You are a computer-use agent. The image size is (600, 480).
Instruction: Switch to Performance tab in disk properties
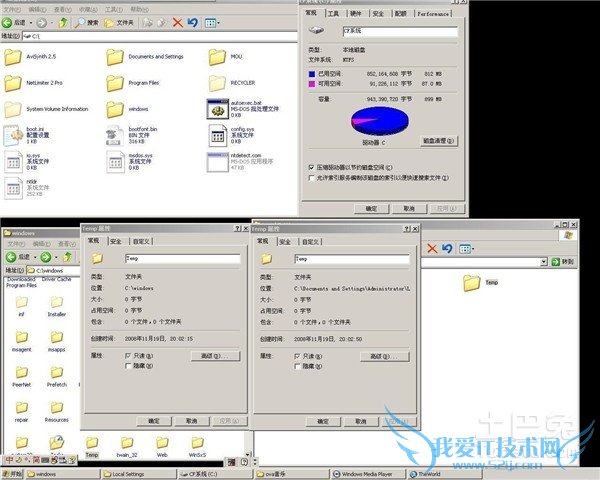pyautogui.click(x=433, y=14)
